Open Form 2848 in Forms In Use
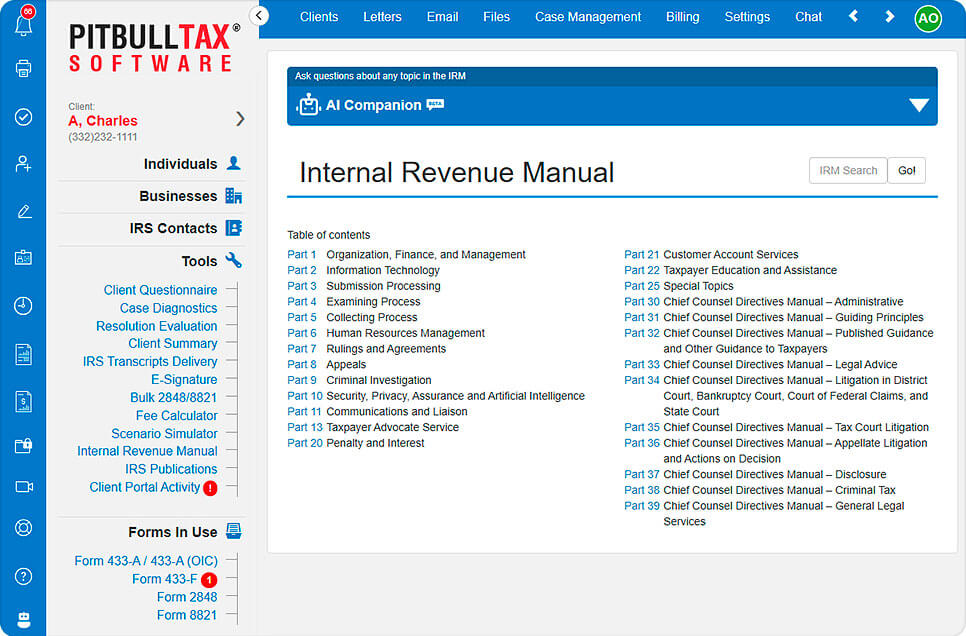This screenshot has width=966, height=636. [187, 597]
